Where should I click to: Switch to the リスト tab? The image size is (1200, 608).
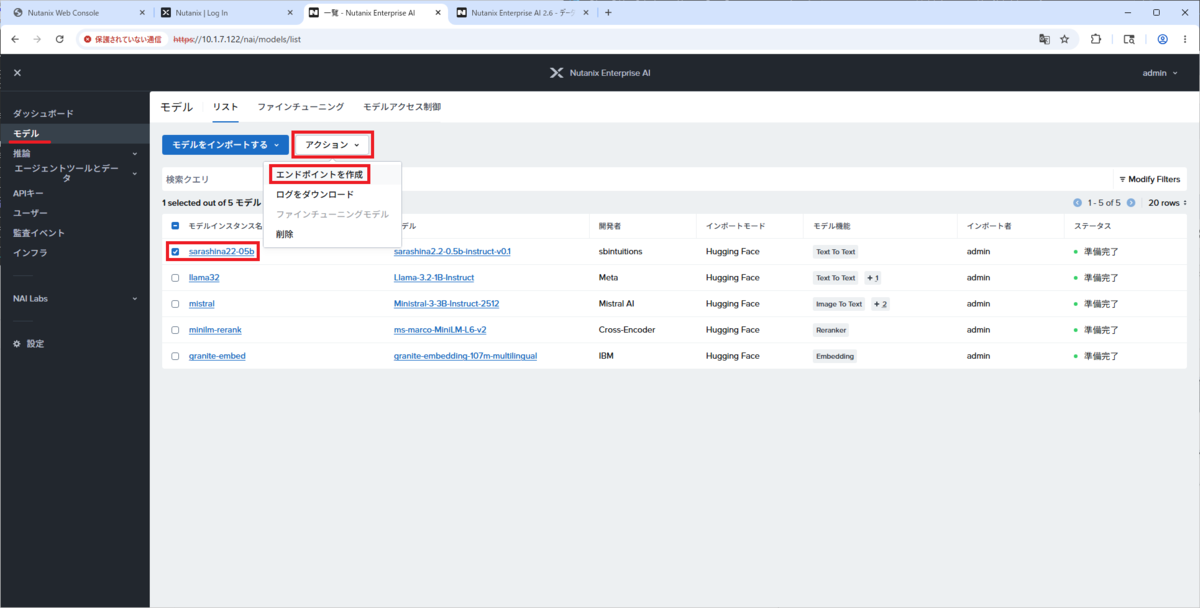point(225,107)
